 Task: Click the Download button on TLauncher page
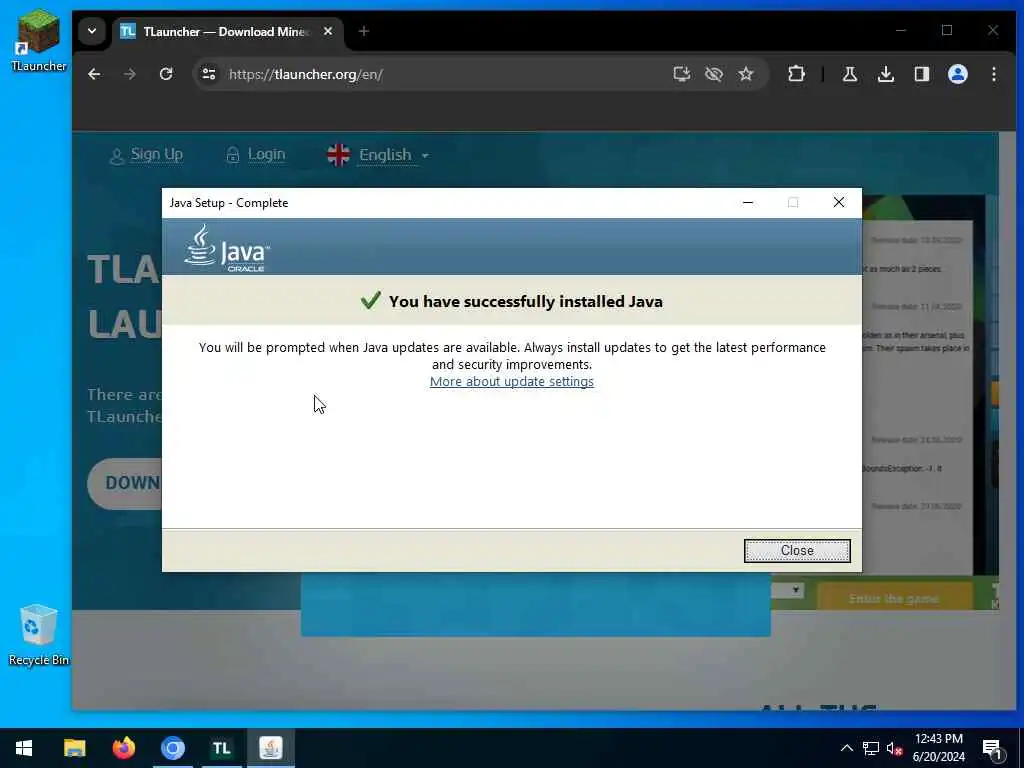[x=125, y=483]
